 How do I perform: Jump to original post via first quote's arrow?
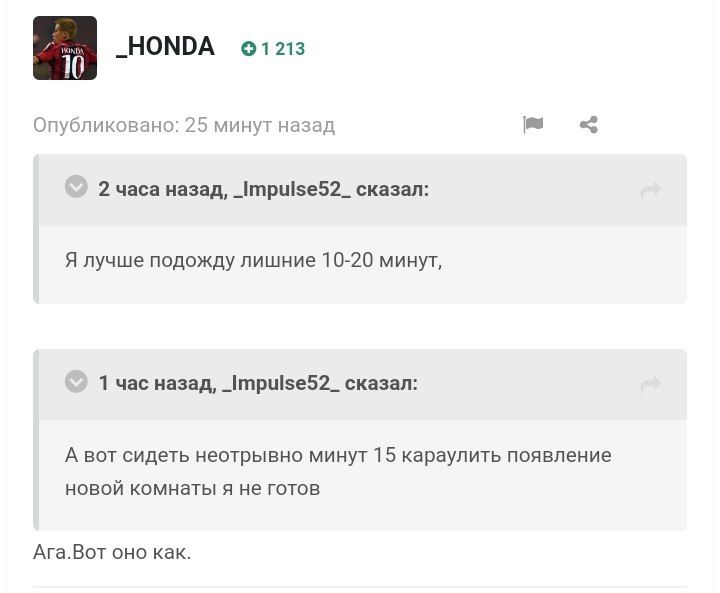coord(650,190)
